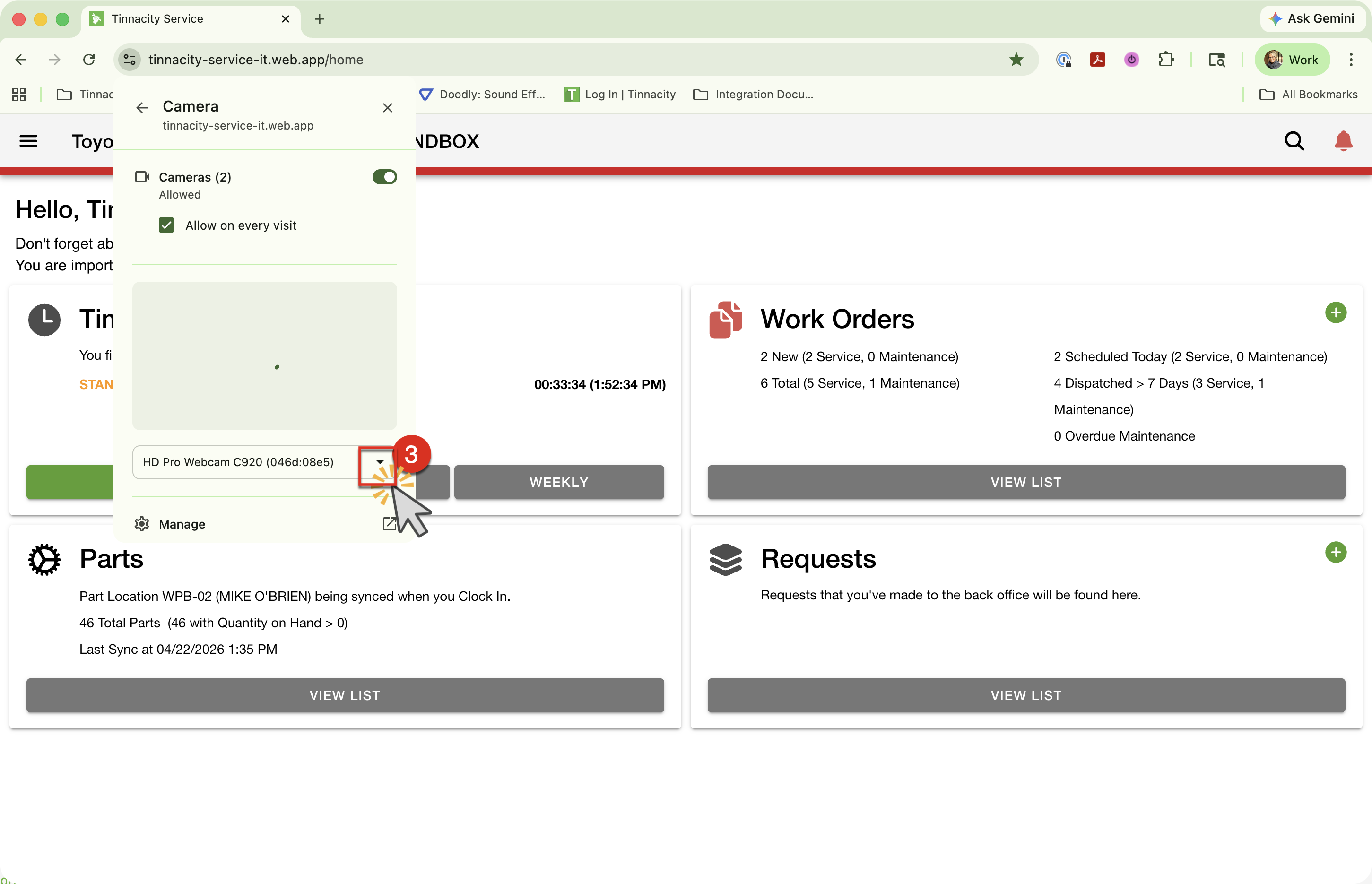Screen dimensions: 1372x884
Task: Open the Work profile menu
Action: pyautogui.click(x=1292, y=60)
